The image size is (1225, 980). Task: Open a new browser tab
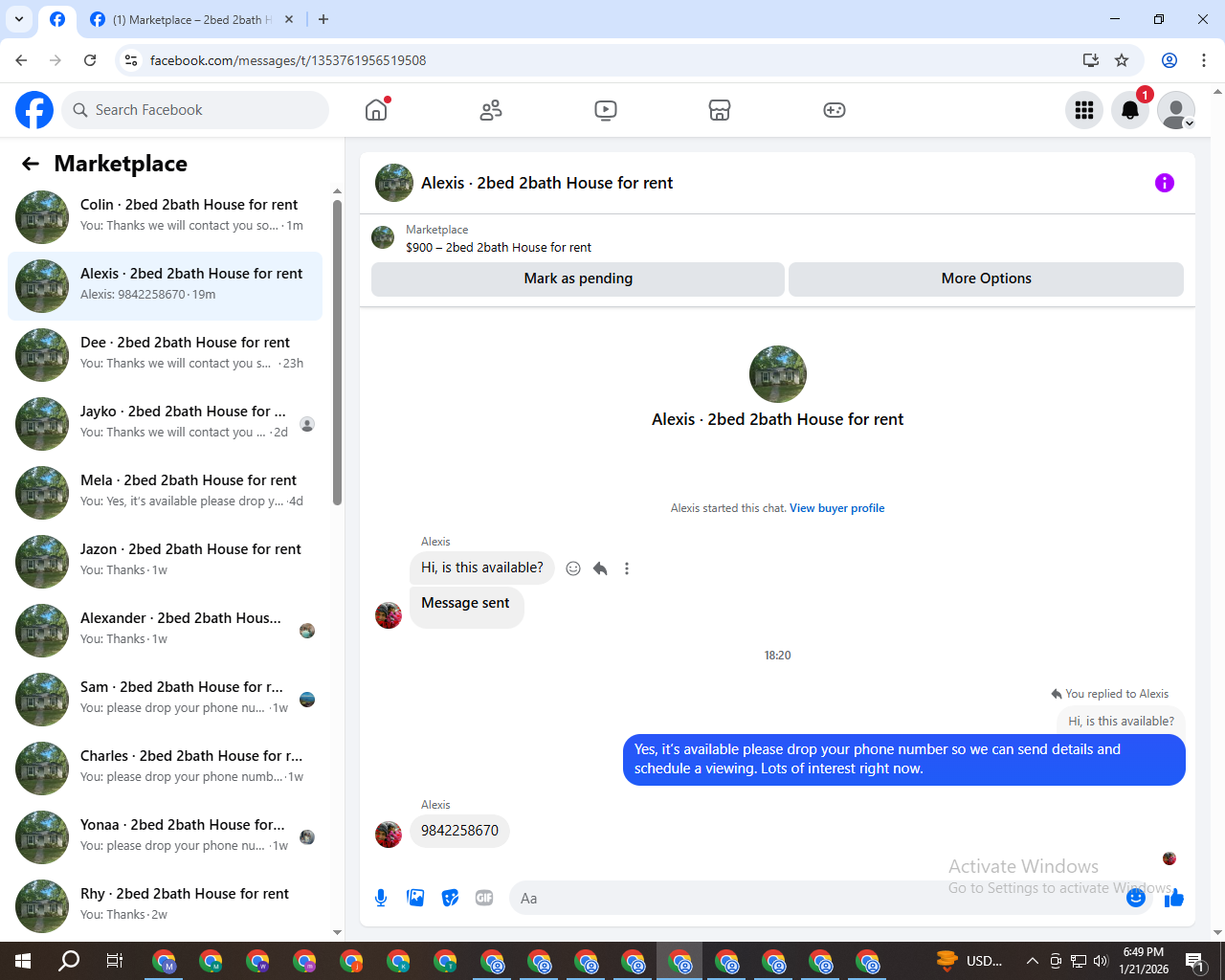[x=323, y=19]
